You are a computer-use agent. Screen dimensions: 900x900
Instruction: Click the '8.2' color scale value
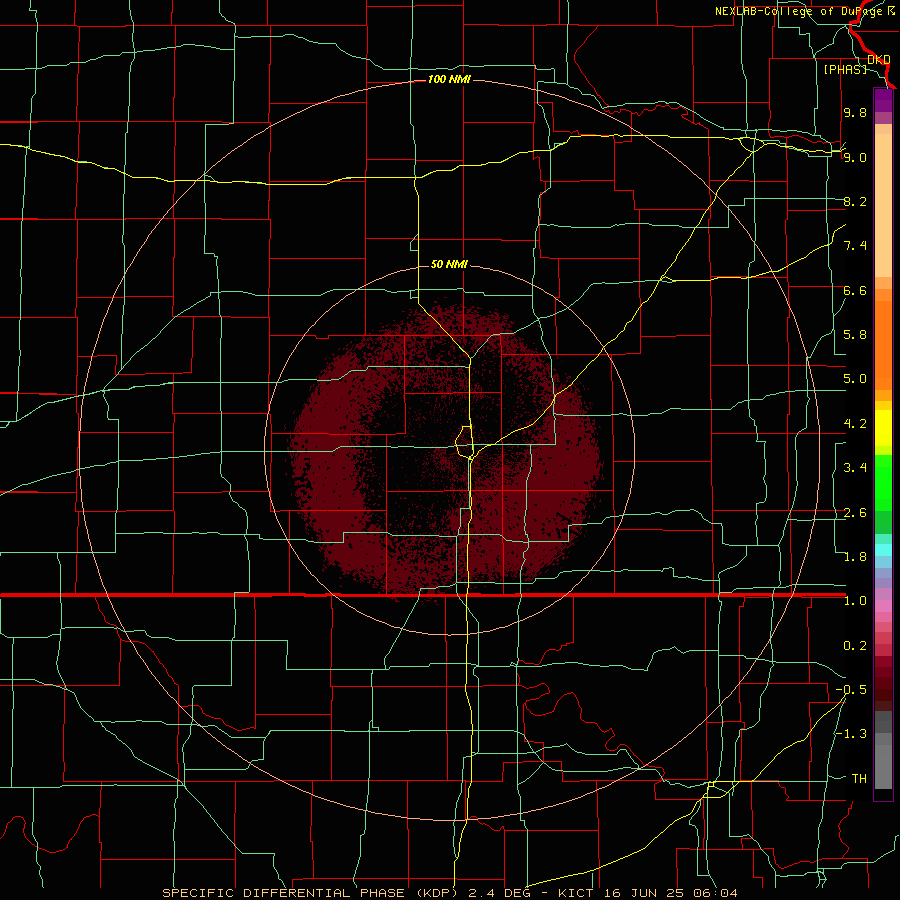point(855,201)
